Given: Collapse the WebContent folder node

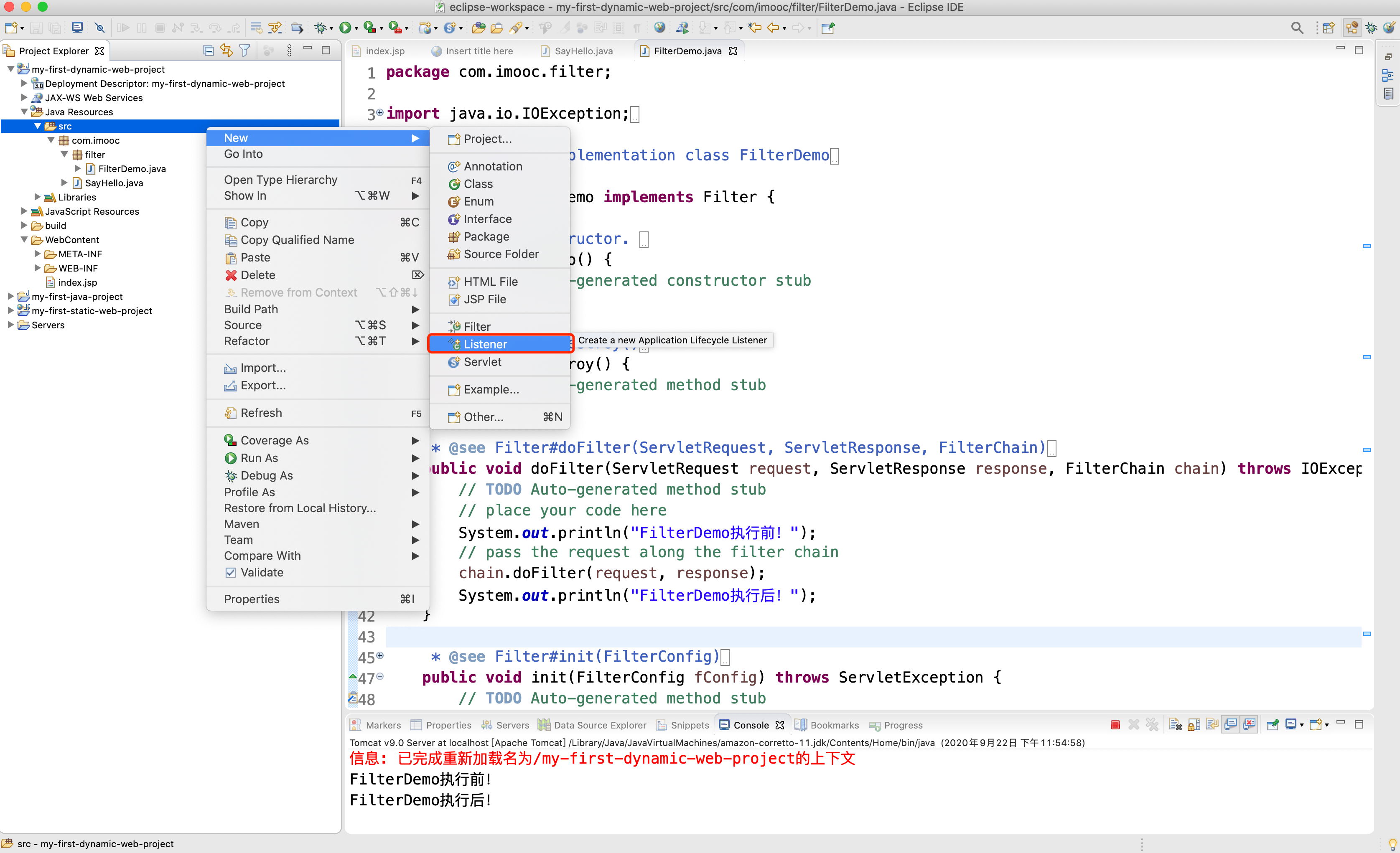Looking at the screenshot, I should (x=24, y=240).
